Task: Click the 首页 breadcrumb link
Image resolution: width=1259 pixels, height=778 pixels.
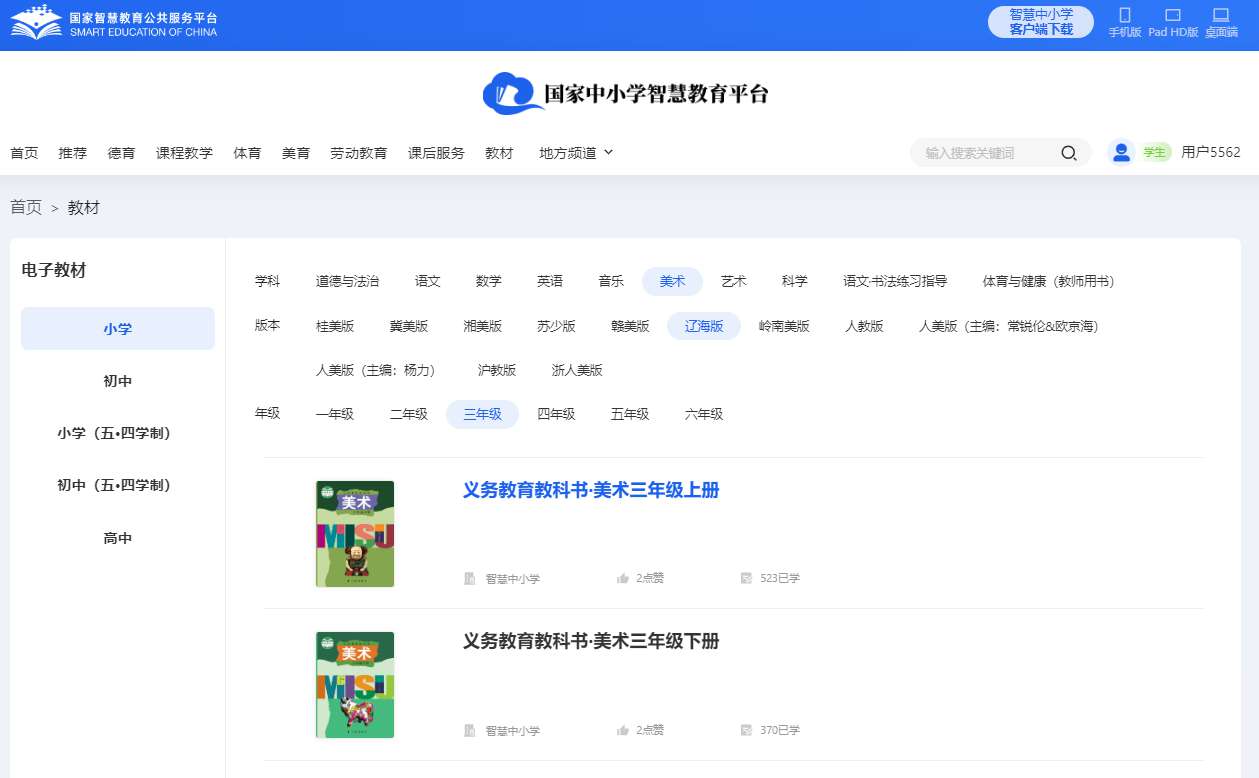Action: coord(26,207)
